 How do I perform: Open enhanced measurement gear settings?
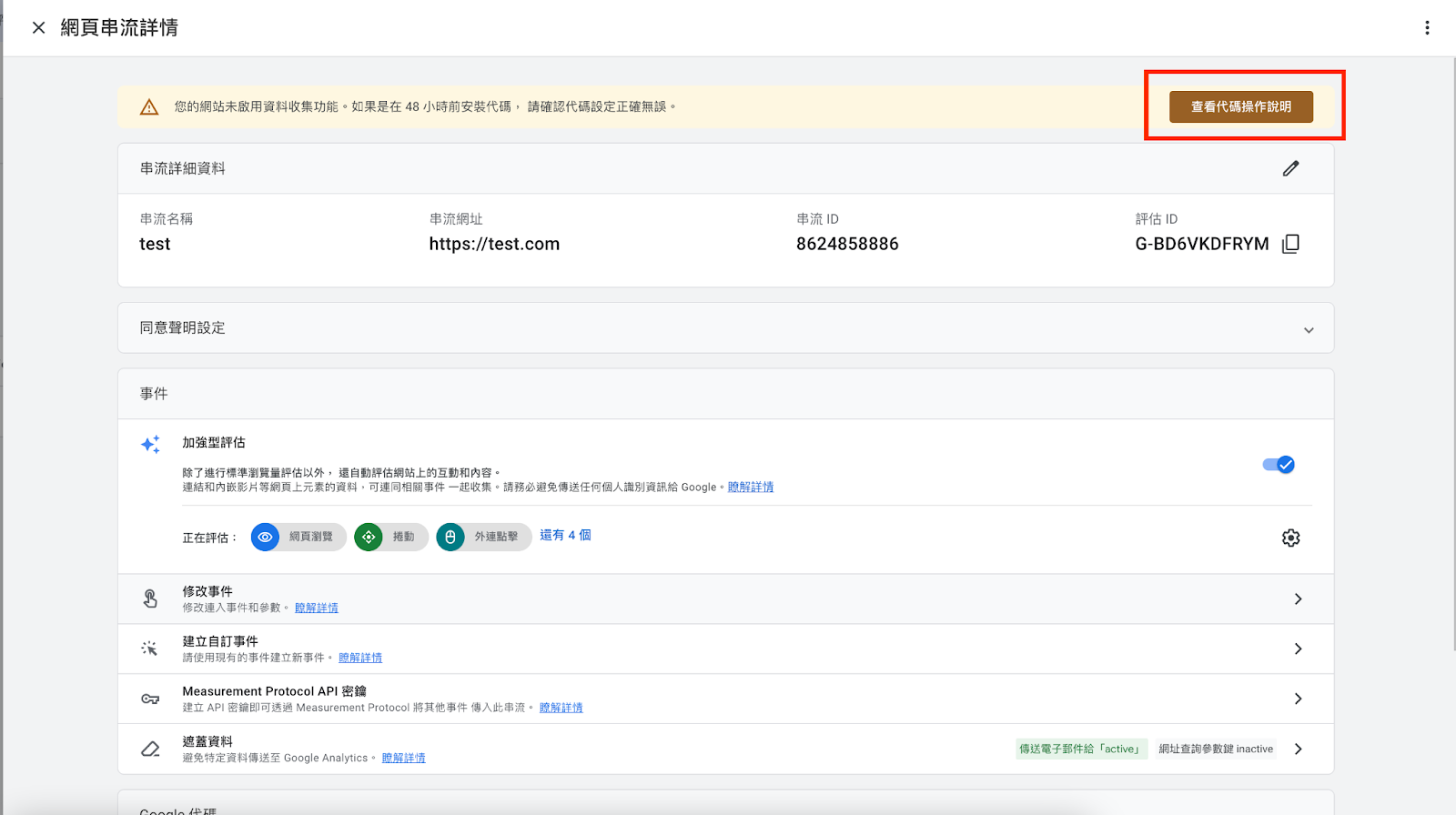(x=1290, y=538)
